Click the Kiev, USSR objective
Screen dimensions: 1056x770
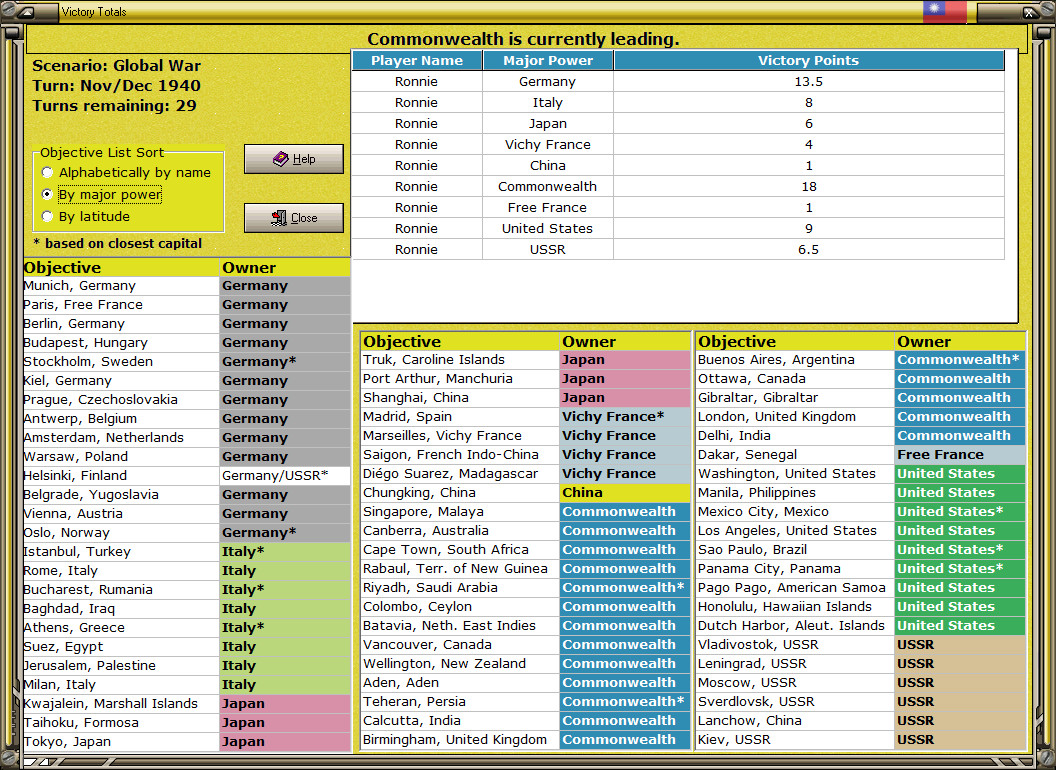coord(795,740)
